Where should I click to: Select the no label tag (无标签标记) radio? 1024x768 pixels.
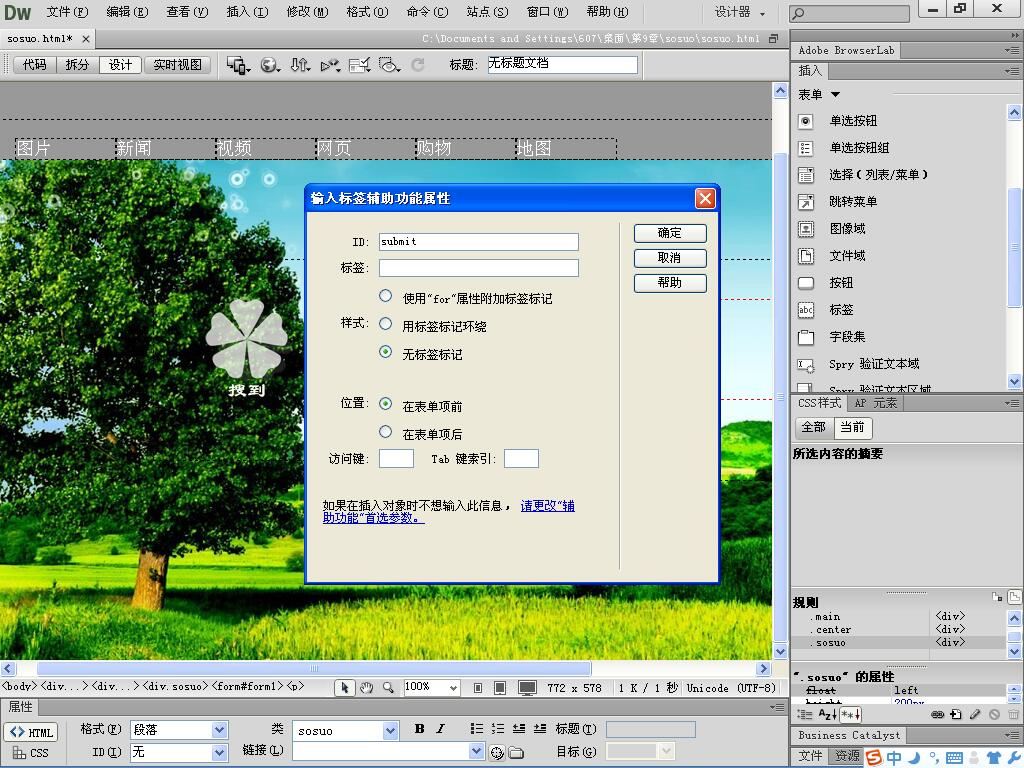click(385, 352)
